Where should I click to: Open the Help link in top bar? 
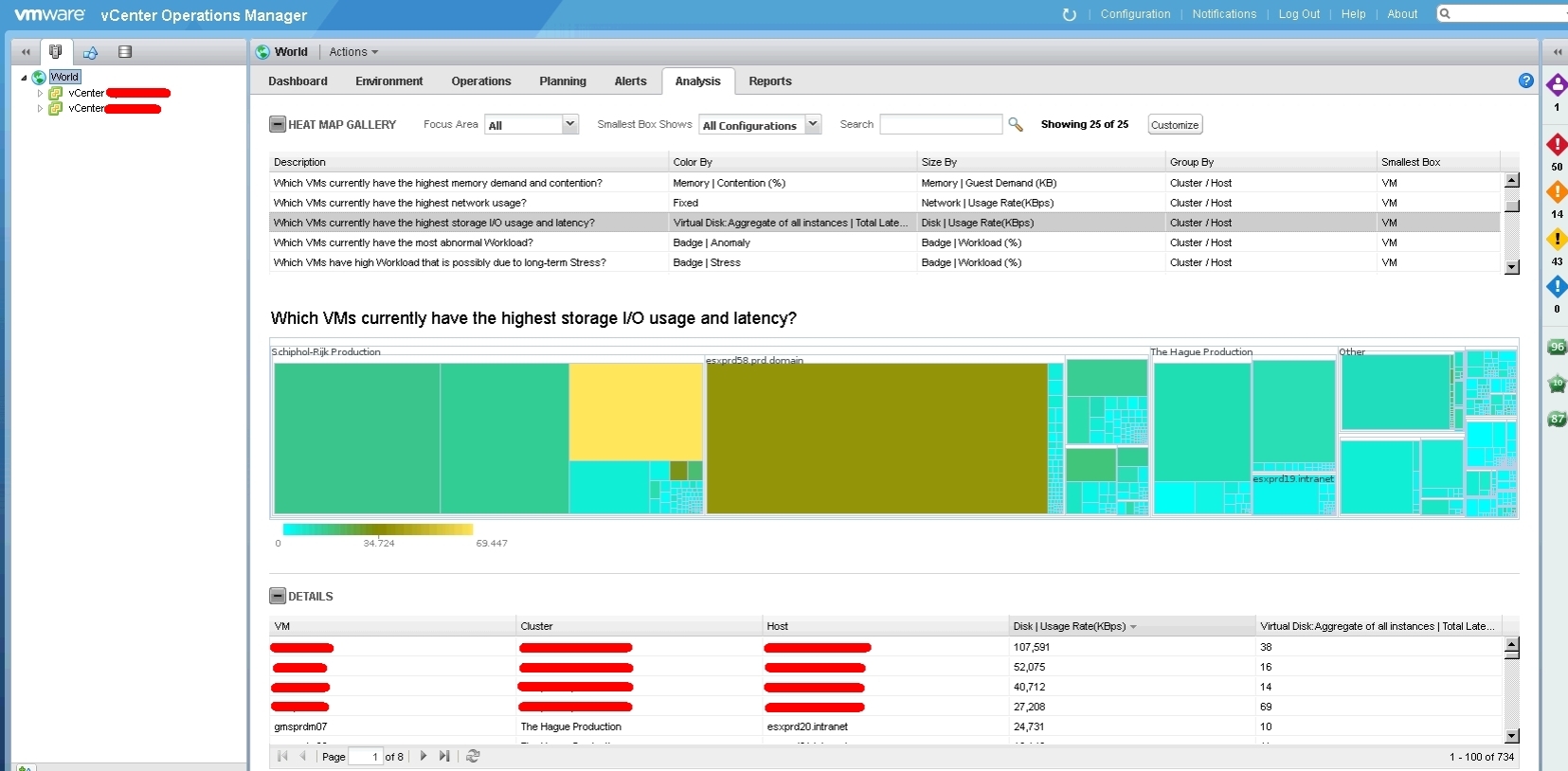pyautogui.click(x=1353, y=14)
